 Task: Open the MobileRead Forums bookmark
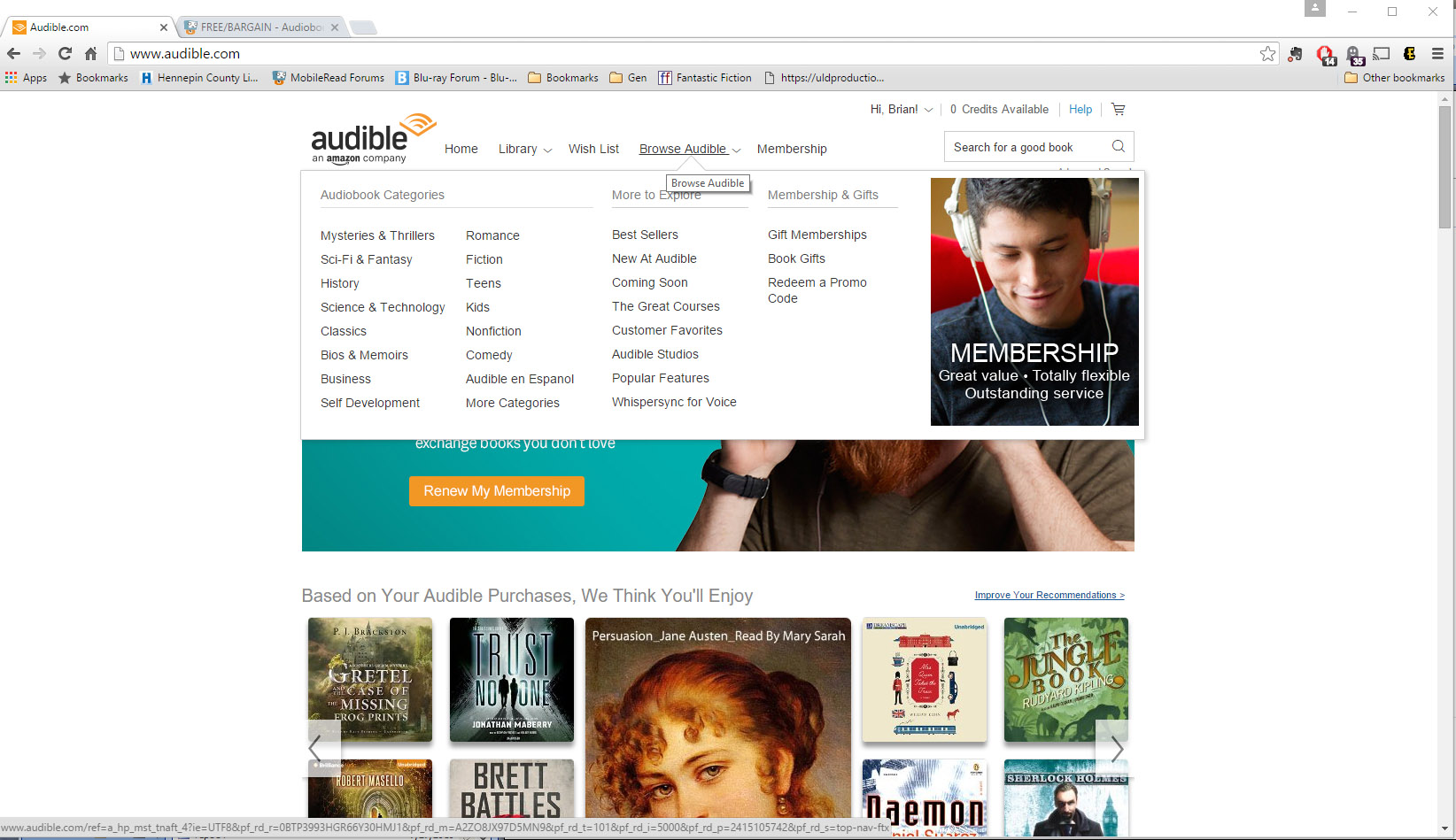[329, 78]
